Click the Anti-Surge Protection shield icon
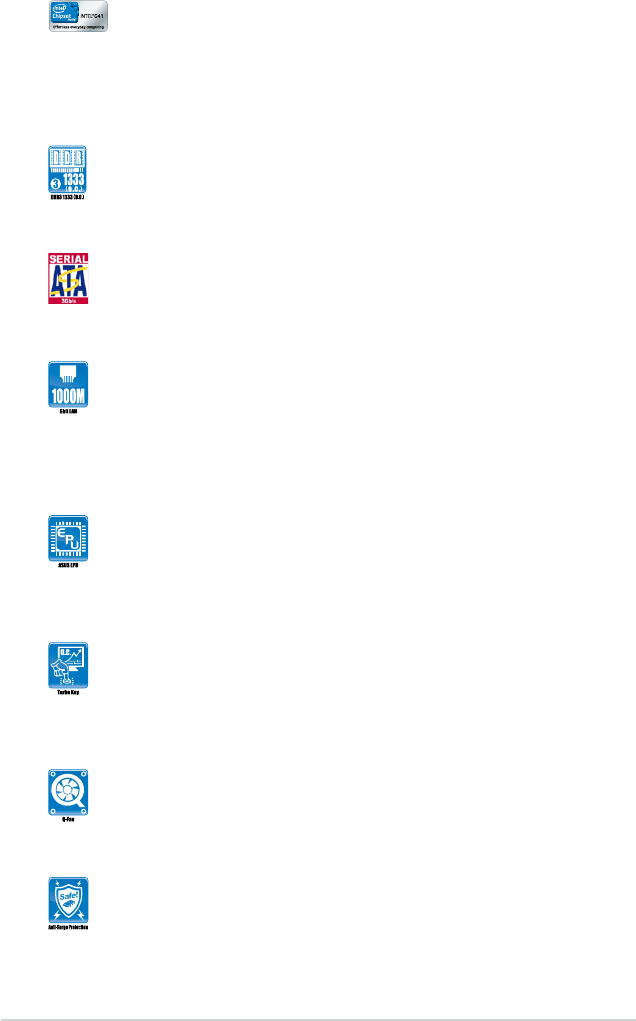Viewport: 636px width, 1021px height. pyautogui.click(x=68, y=901)
